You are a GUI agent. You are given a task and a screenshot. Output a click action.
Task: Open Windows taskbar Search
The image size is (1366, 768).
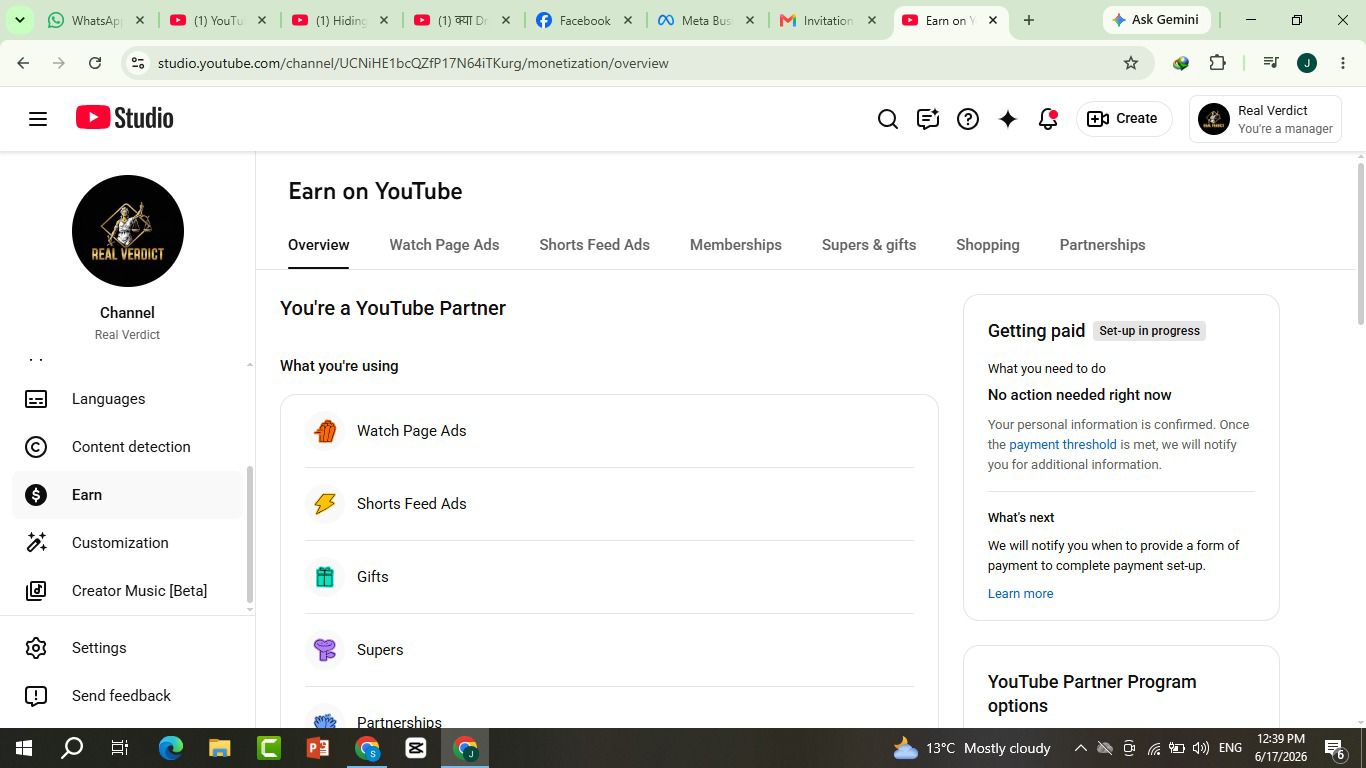click(x=72, y=748)
